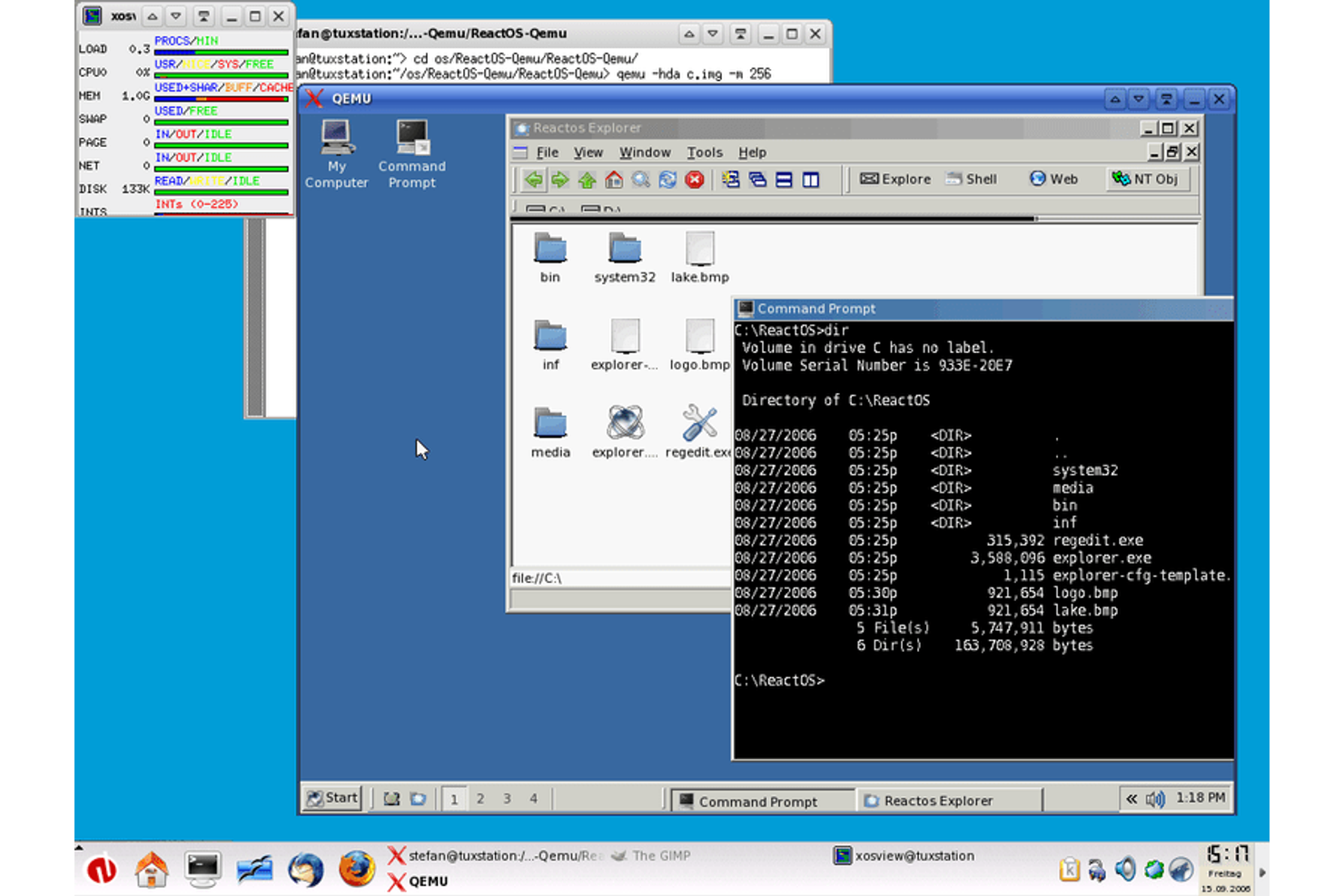1344x896 pixels.
Task: Open the regedit.exe icon in Explorer
Action: pyautogui.click(x=697, y=425)
